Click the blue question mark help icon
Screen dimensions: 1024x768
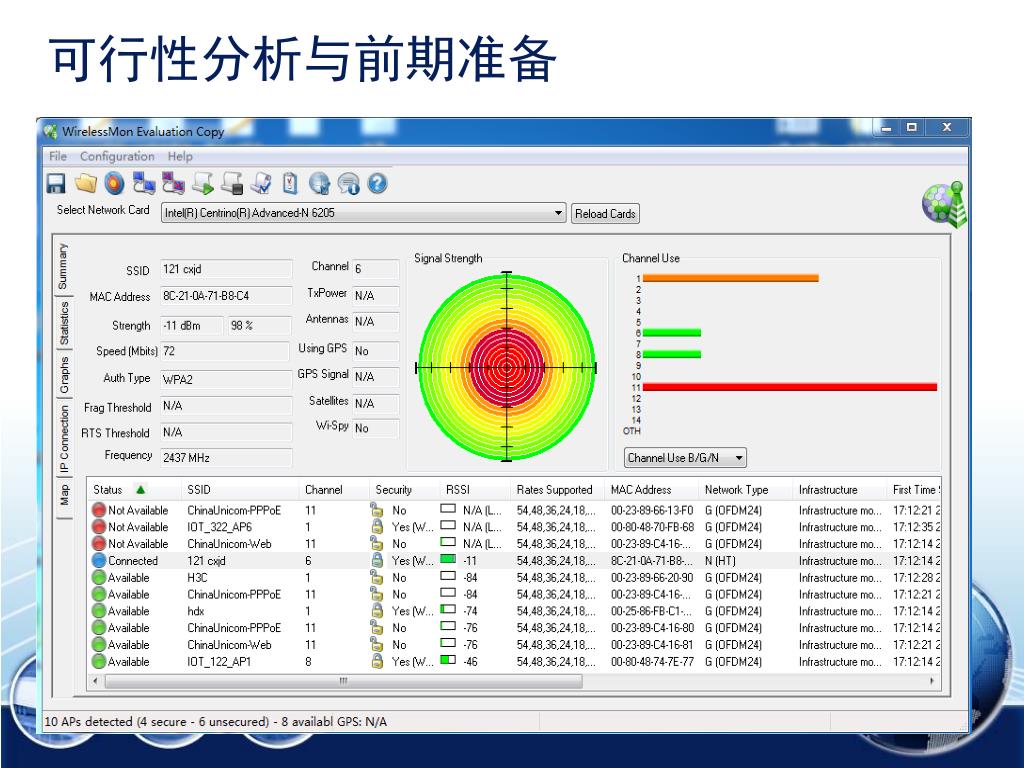pos(377,184)
